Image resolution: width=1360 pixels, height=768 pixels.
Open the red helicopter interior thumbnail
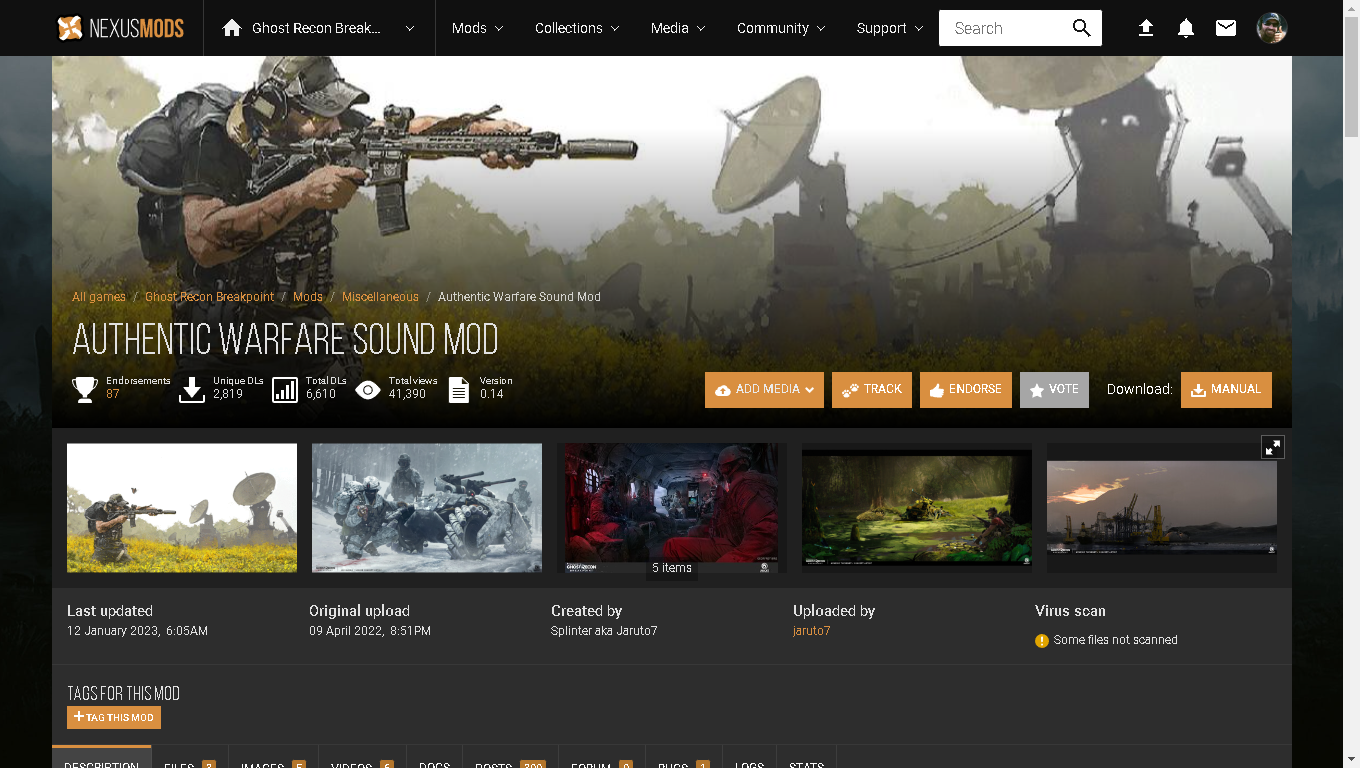tap(672, 508)
